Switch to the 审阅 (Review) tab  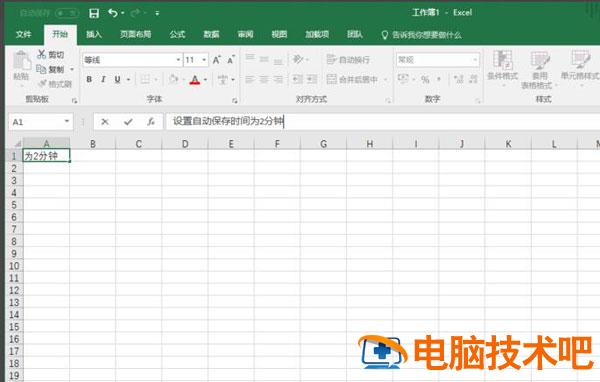(245, 34)
